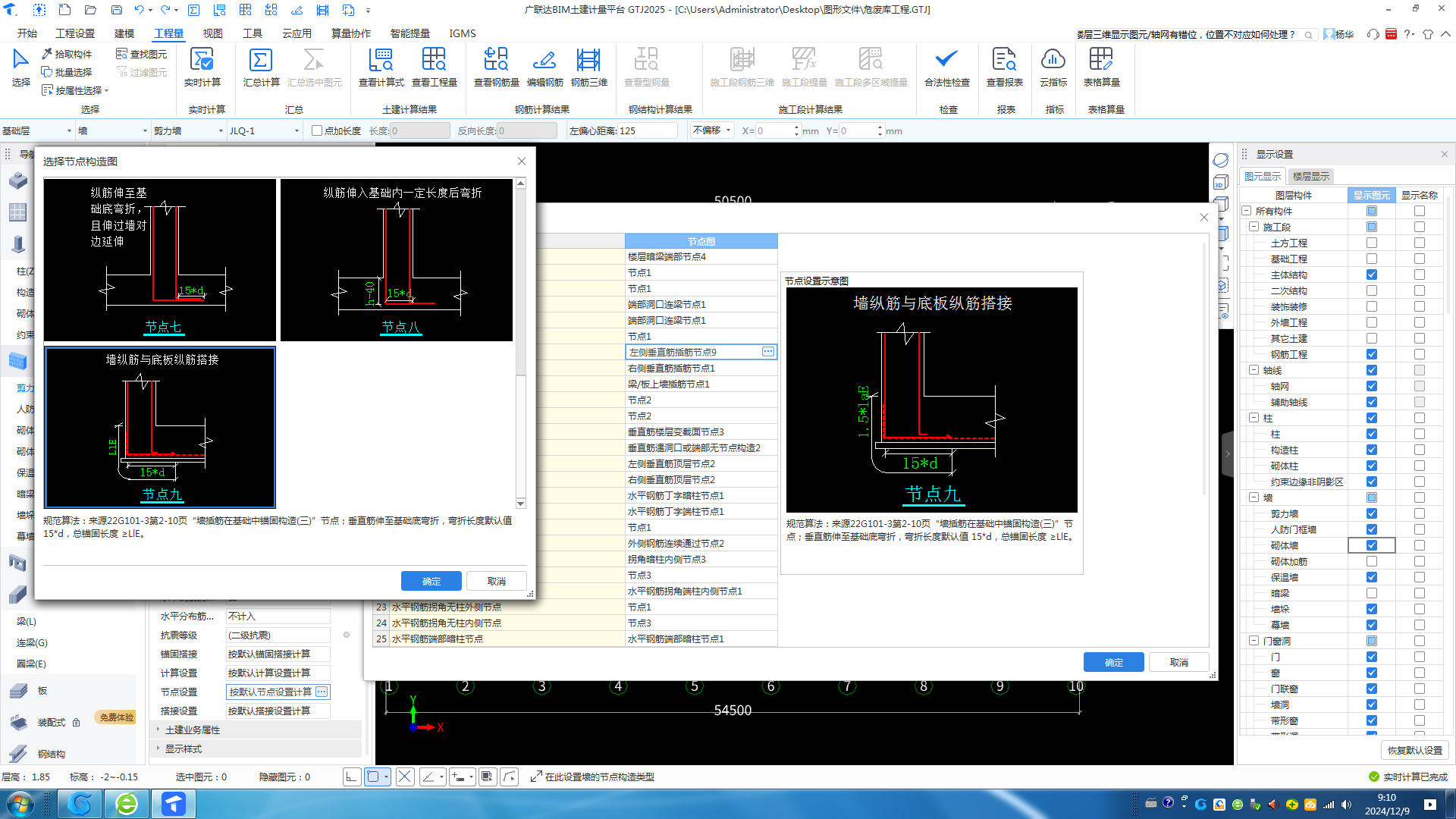The image size is (1456, 819).
Task: Switch to the 视图 ribbon tab
Action: (213, 33)
